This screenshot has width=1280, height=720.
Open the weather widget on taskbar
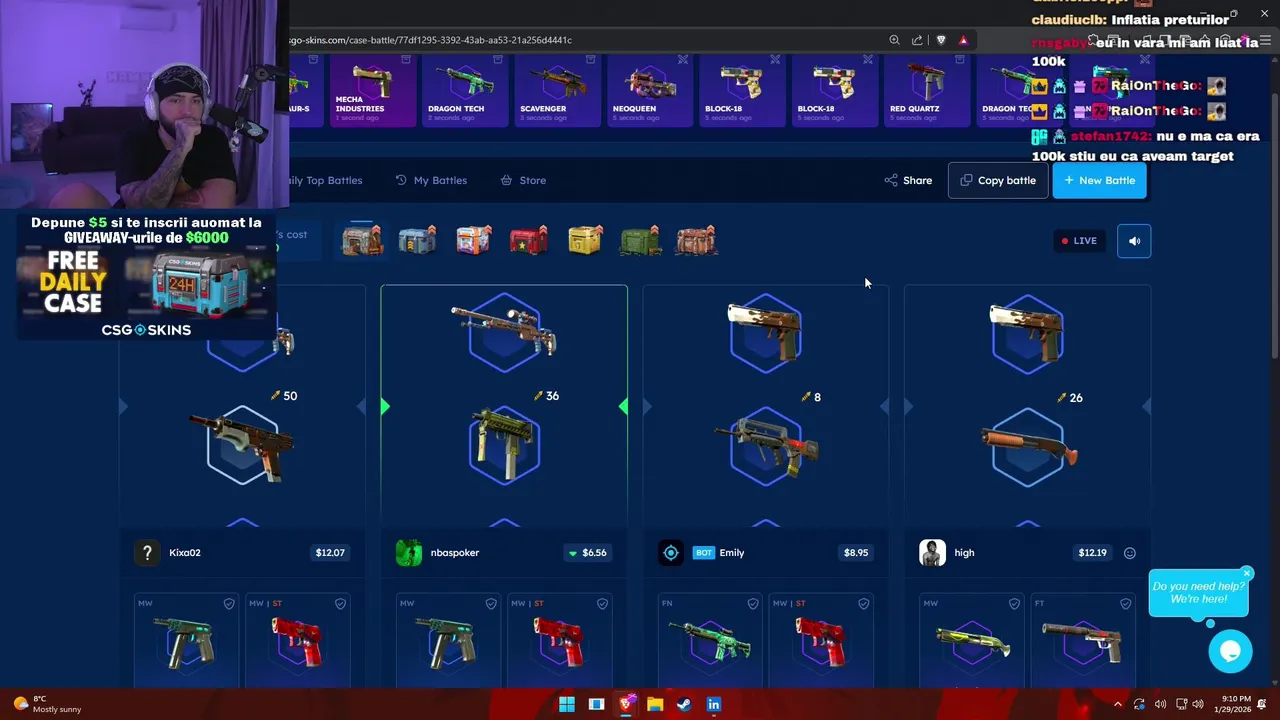point(46,704)
